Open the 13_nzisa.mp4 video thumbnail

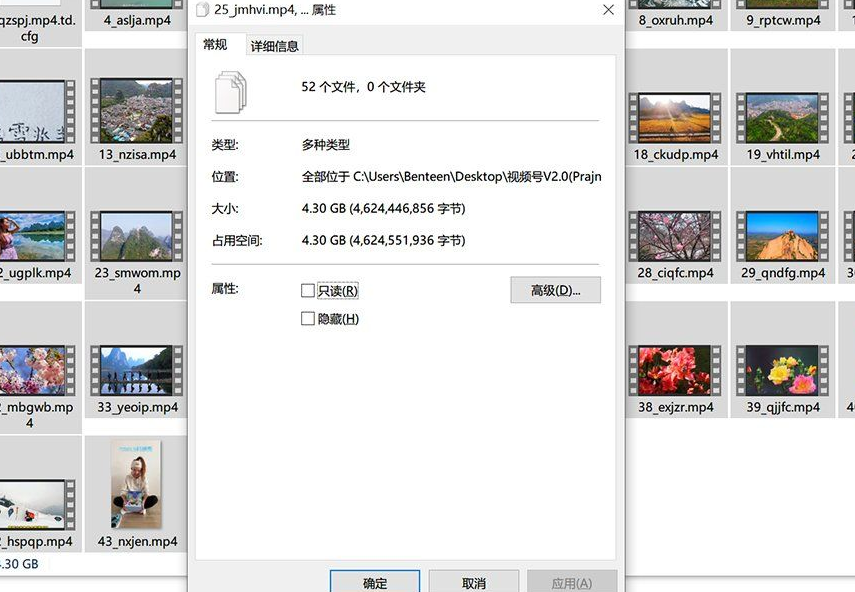pyautogui.click(x=136, y=111)
